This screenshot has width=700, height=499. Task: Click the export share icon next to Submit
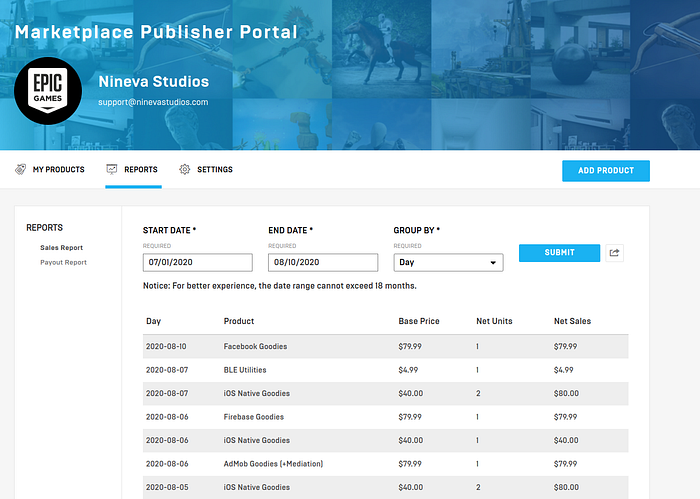[614, 253]
